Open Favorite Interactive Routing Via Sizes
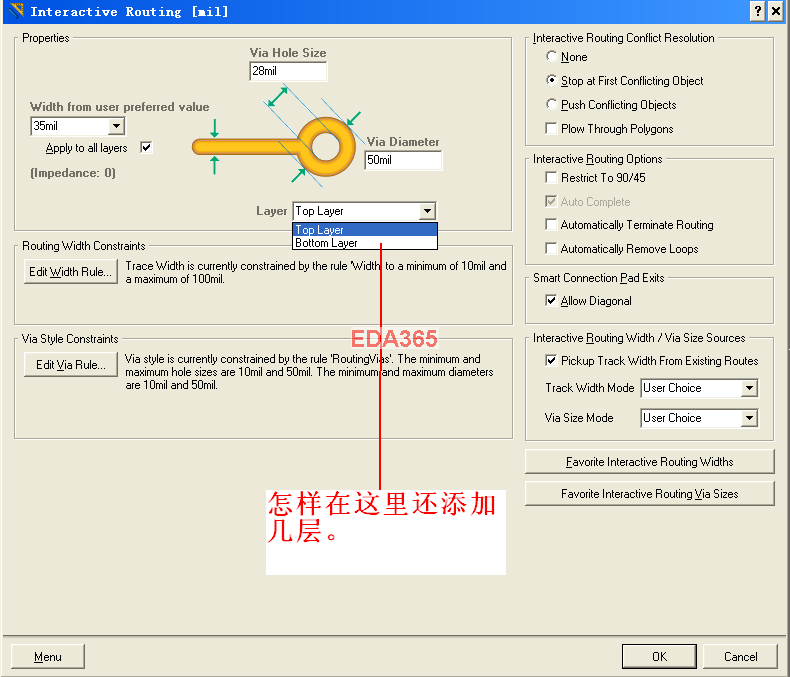This screenshot has height=677, width=790. point(649,494)
